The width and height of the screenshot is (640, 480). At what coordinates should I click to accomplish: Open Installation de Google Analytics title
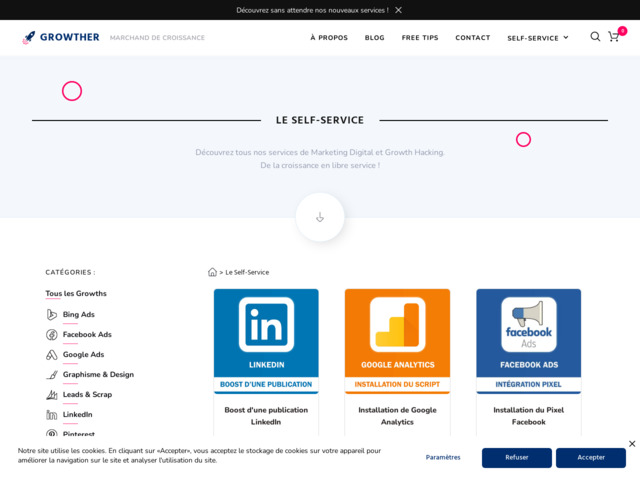398,416
